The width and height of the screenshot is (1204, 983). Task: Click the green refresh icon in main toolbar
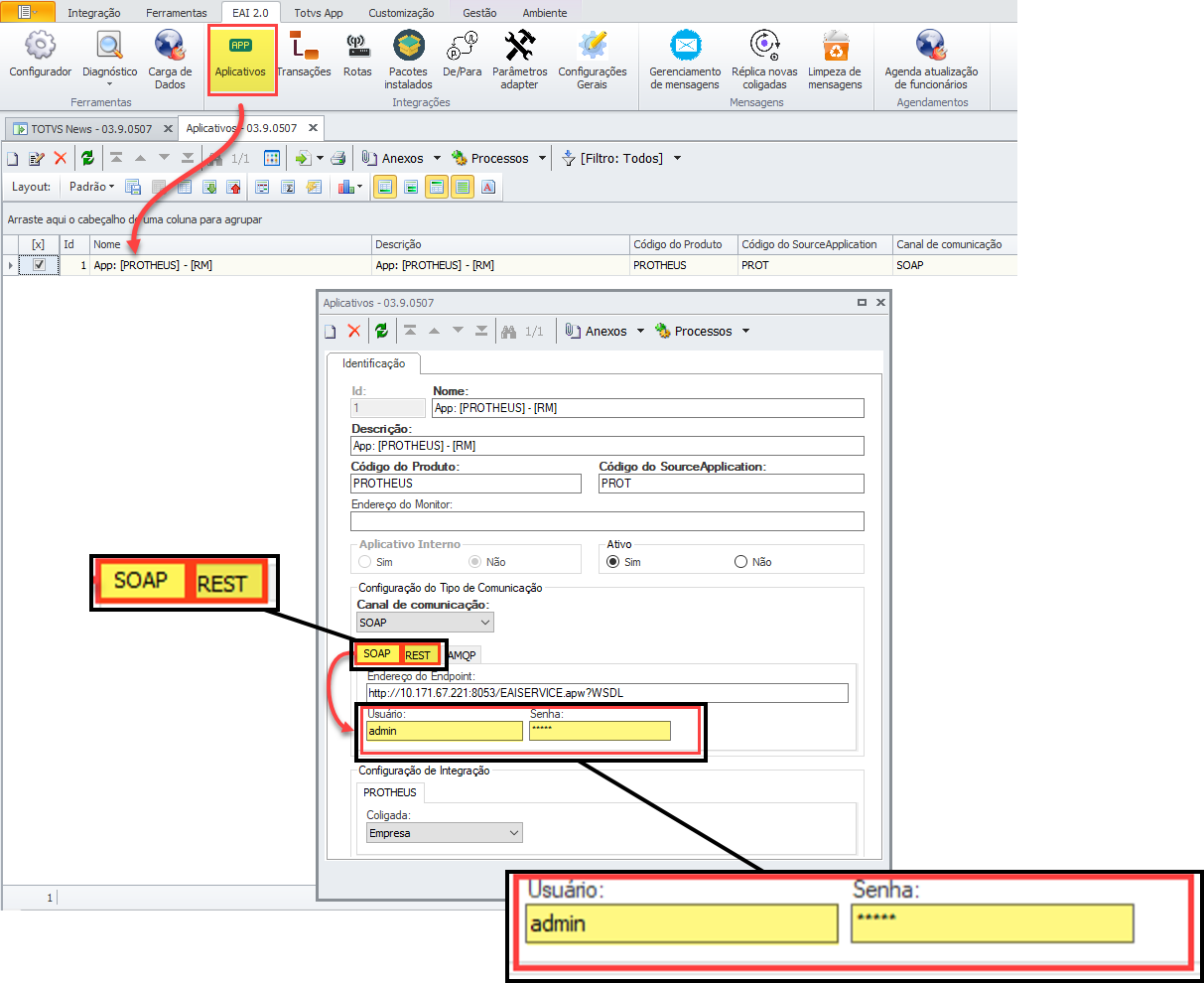click(x=87, y=159)
